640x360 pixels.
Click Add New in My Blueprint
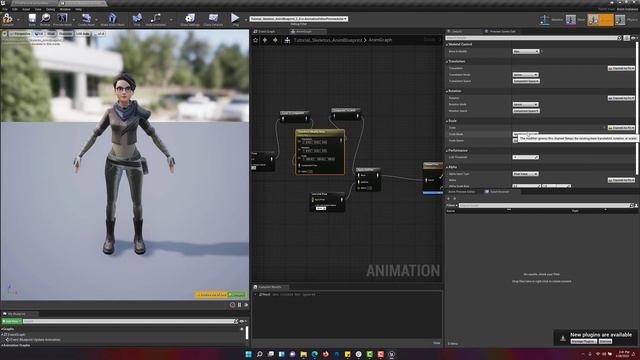pos(11,321)
